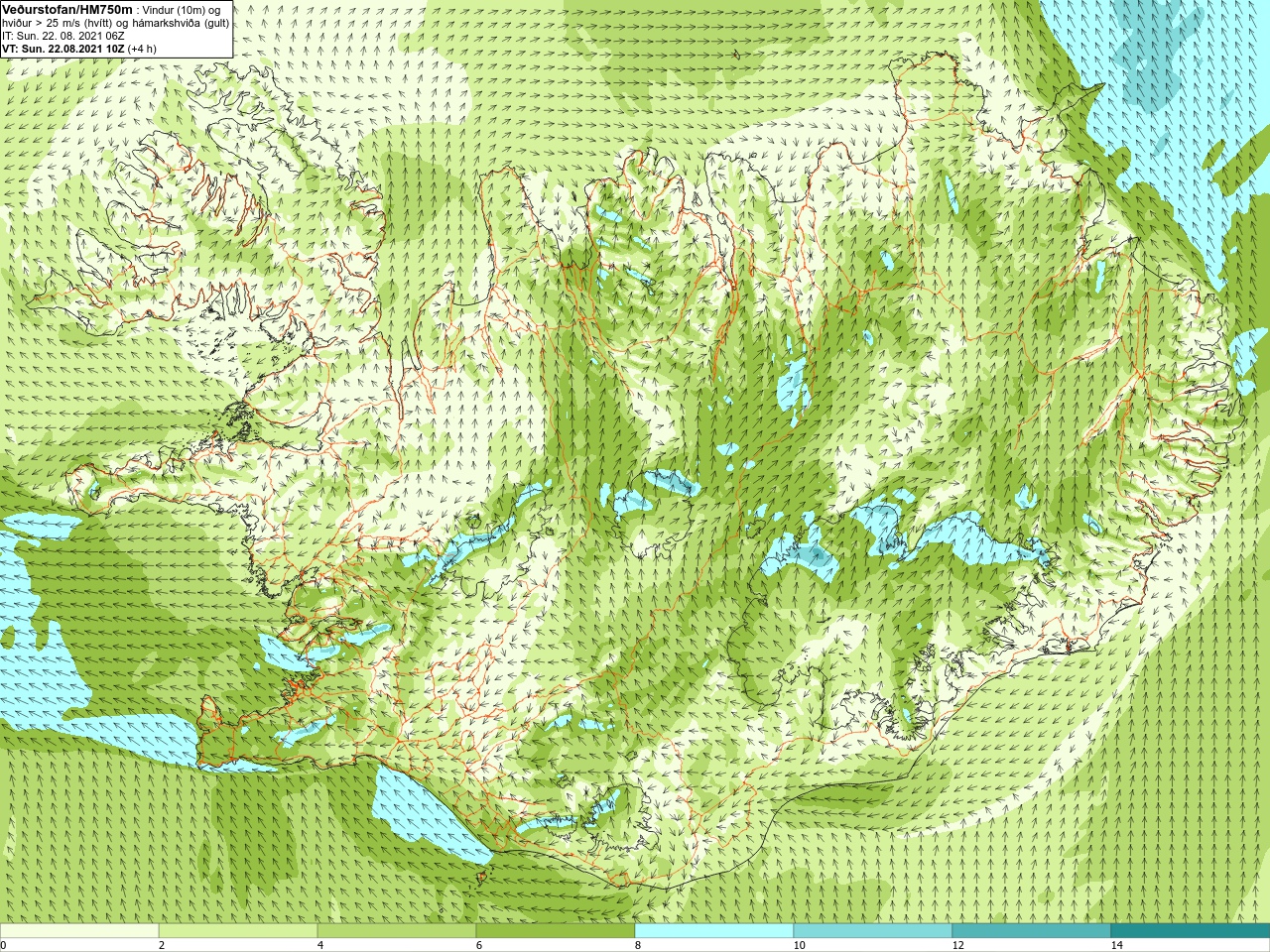
Task: Click the legend scale label "8"
Action: point(637,945)
